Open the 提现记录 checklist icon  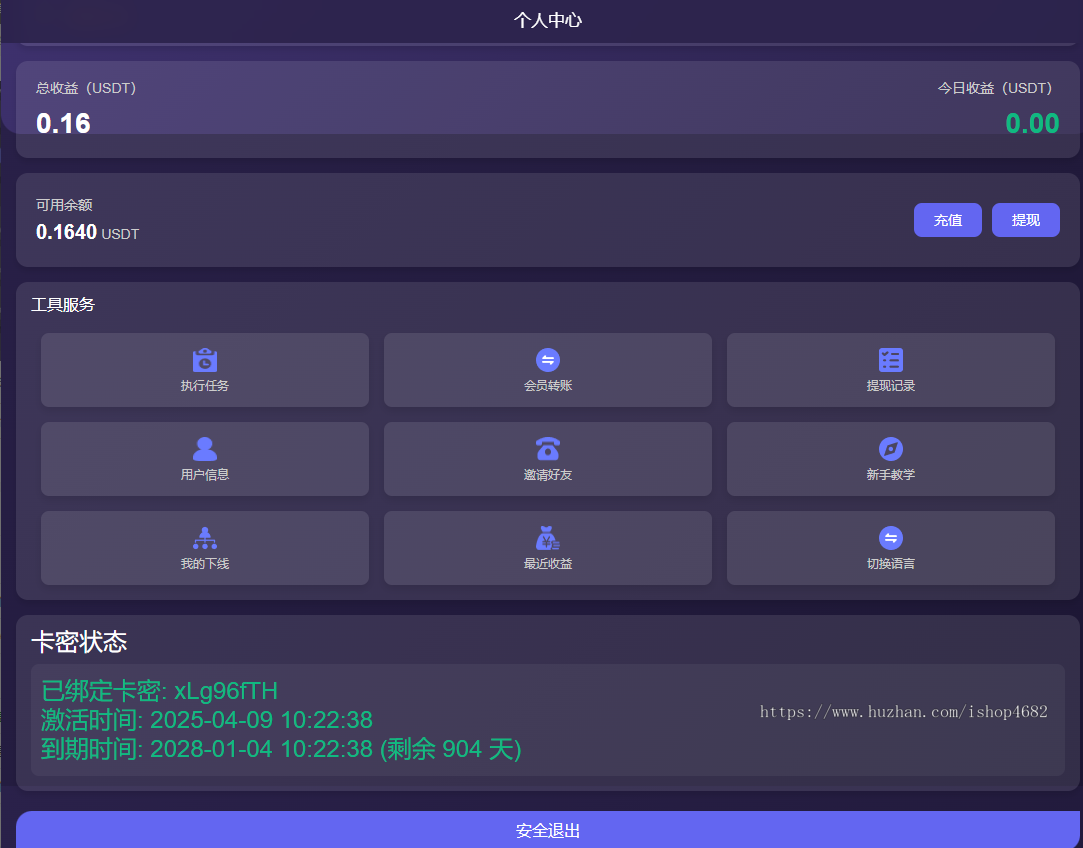(x=891, y=360)
